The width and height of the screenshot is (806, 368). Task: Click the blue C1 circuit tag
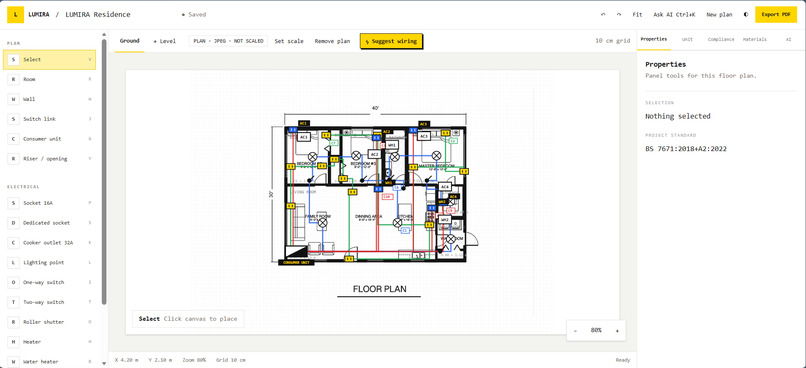(405, 231)
